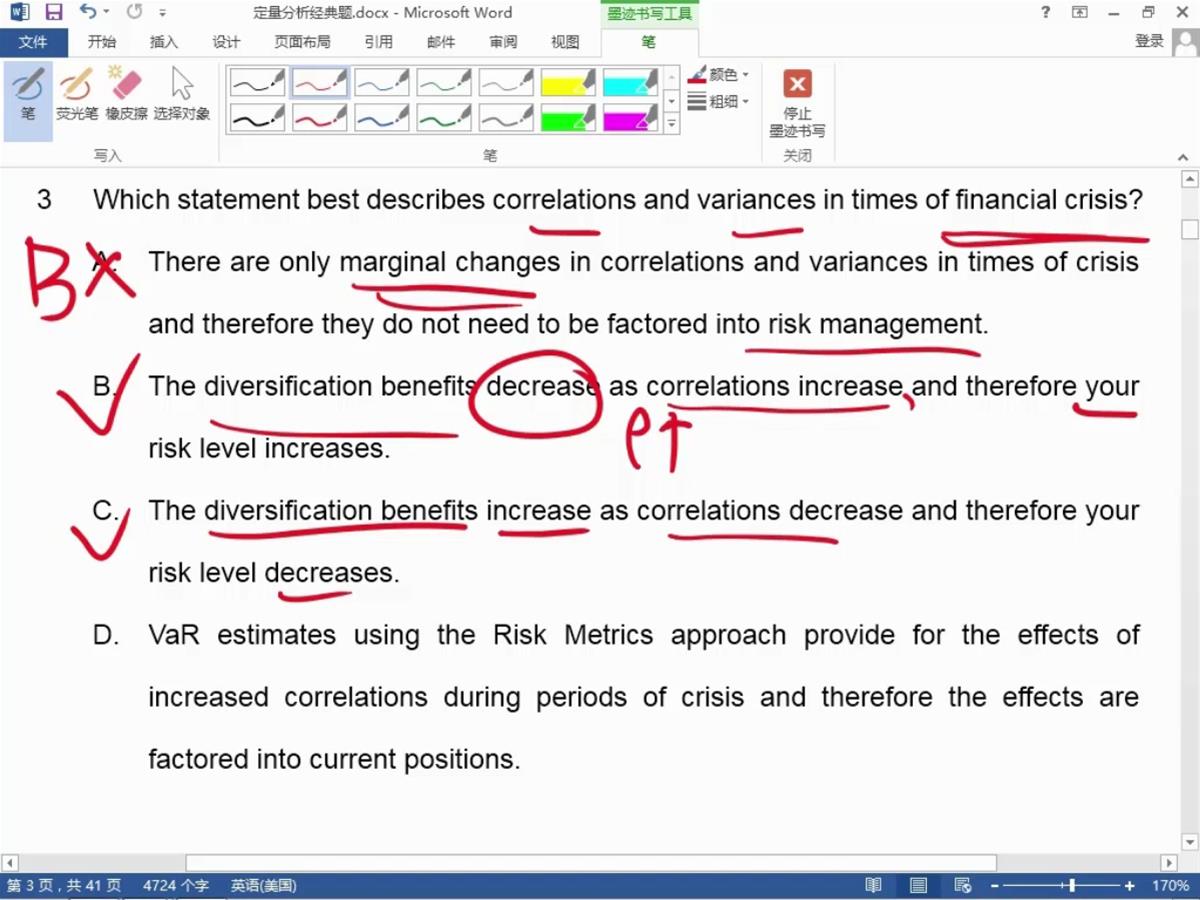Switch to the 开始 home tab
This screenshot has width=1200, height=900.
102,42
